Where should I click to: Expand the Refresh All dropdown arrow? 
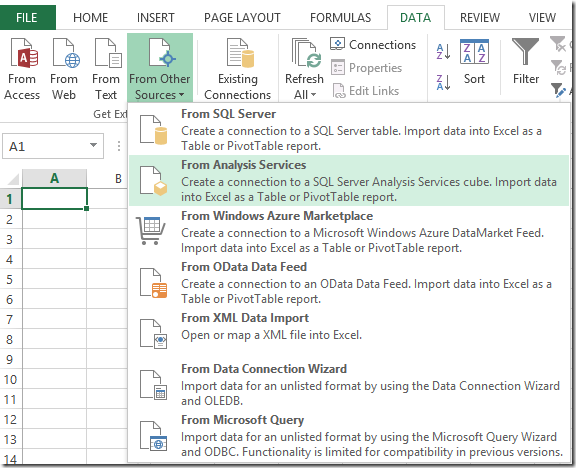click(x=313, y=95)
